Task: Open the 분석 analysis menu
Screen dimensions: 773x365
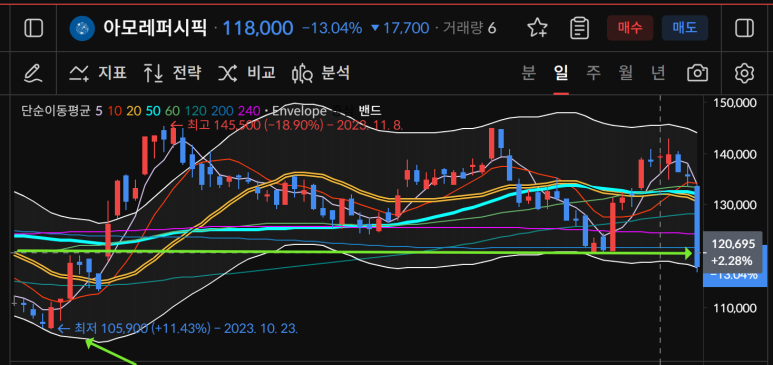Action: 321,73
